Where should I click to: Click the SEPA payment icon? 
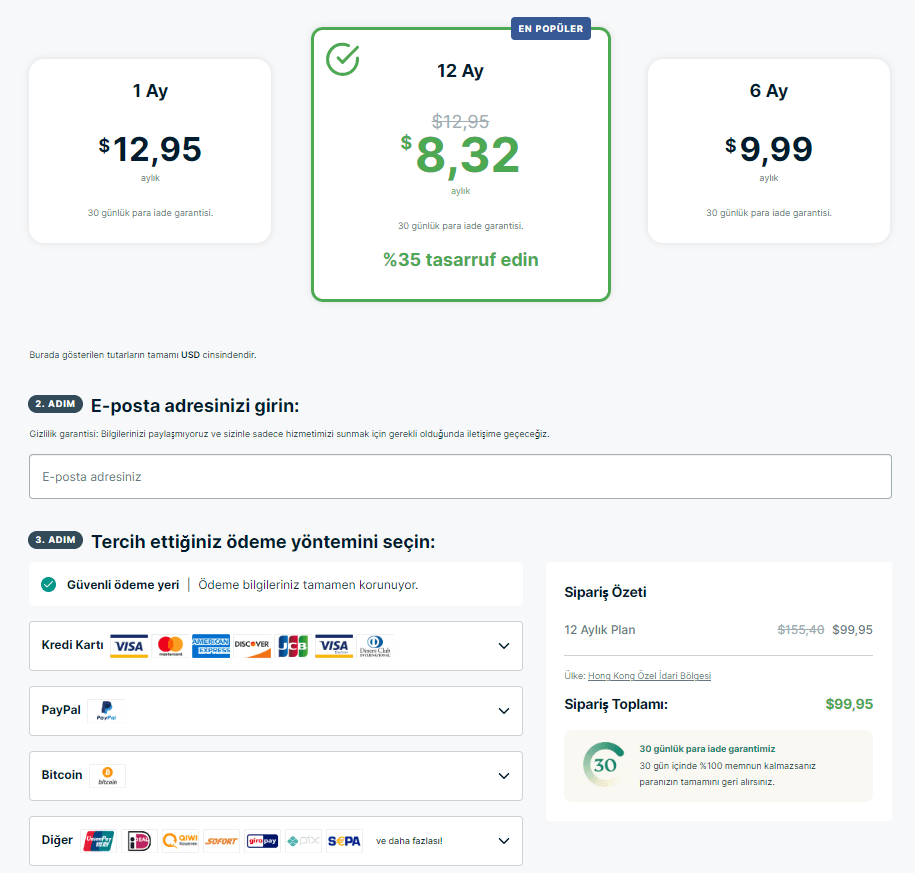(x=344, y=841)
